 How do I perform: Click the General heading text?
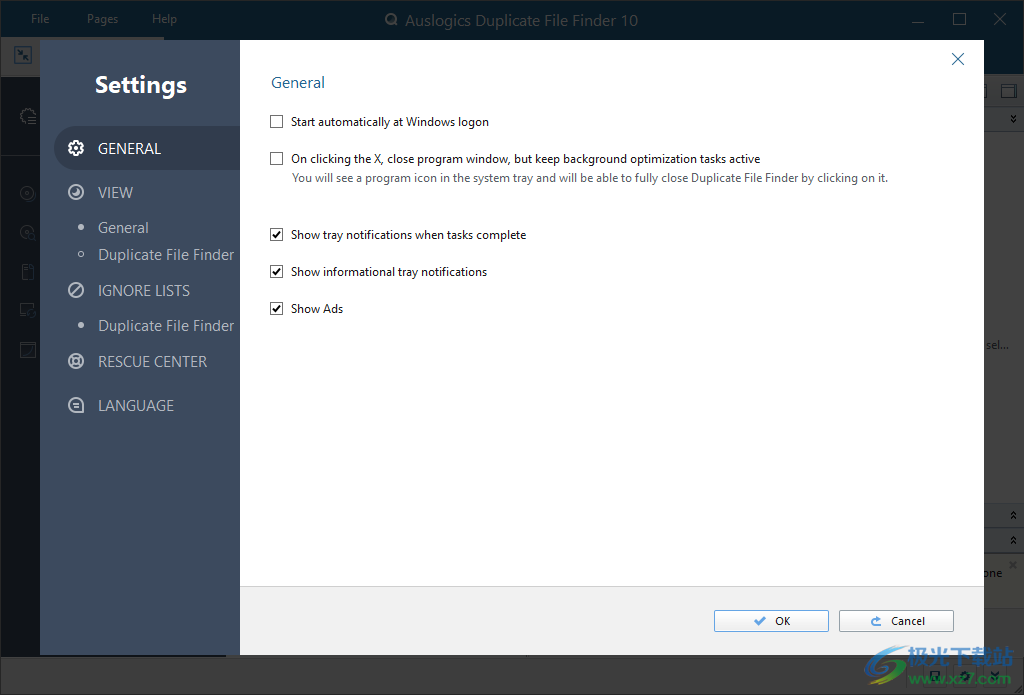tap(298, 83)
